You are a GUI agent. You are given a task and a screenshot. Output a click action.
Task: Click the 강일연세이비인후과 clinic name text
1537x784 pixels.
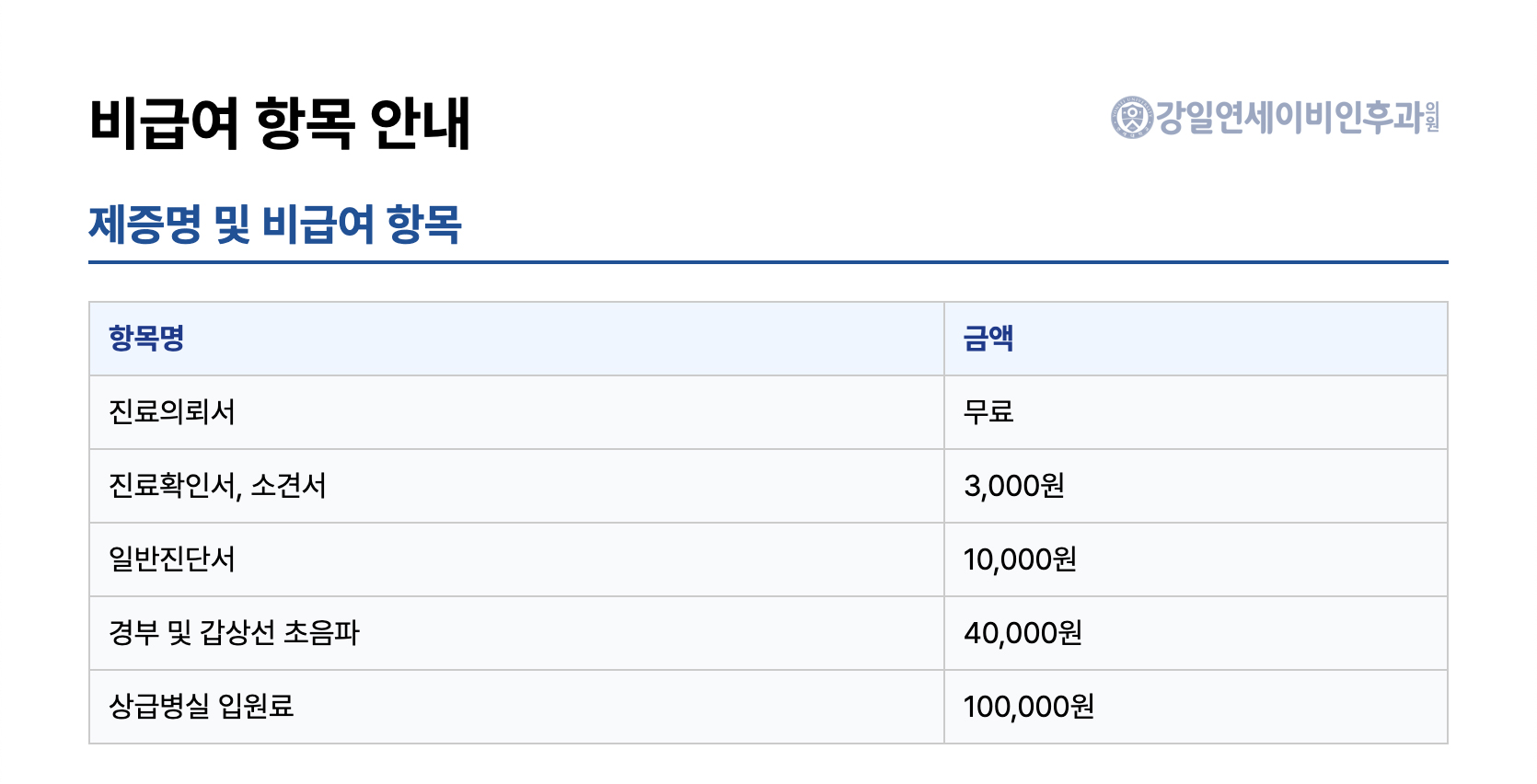coord(1289,118)
